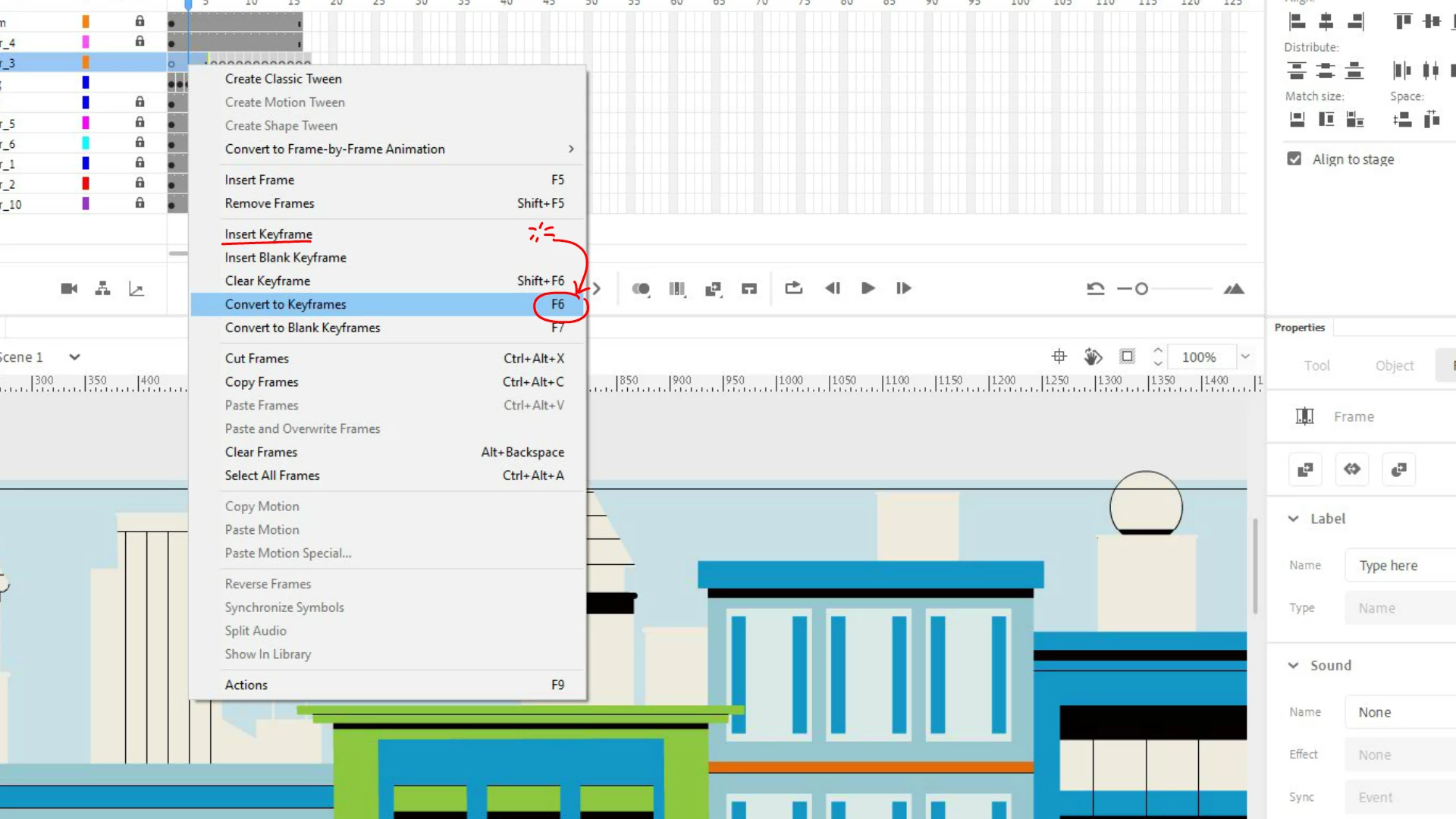Open the stage zoom 100% dropdown

[1245, 356]
